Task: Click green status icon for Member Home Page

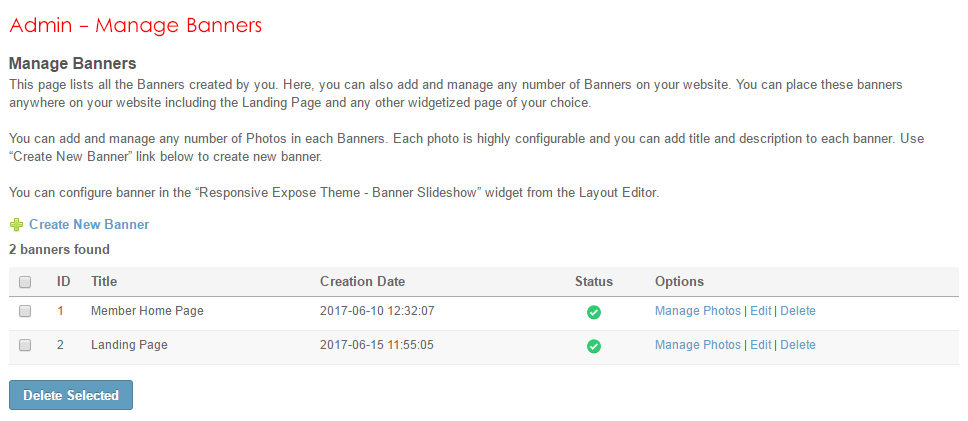Action: [x=594, y=312]
